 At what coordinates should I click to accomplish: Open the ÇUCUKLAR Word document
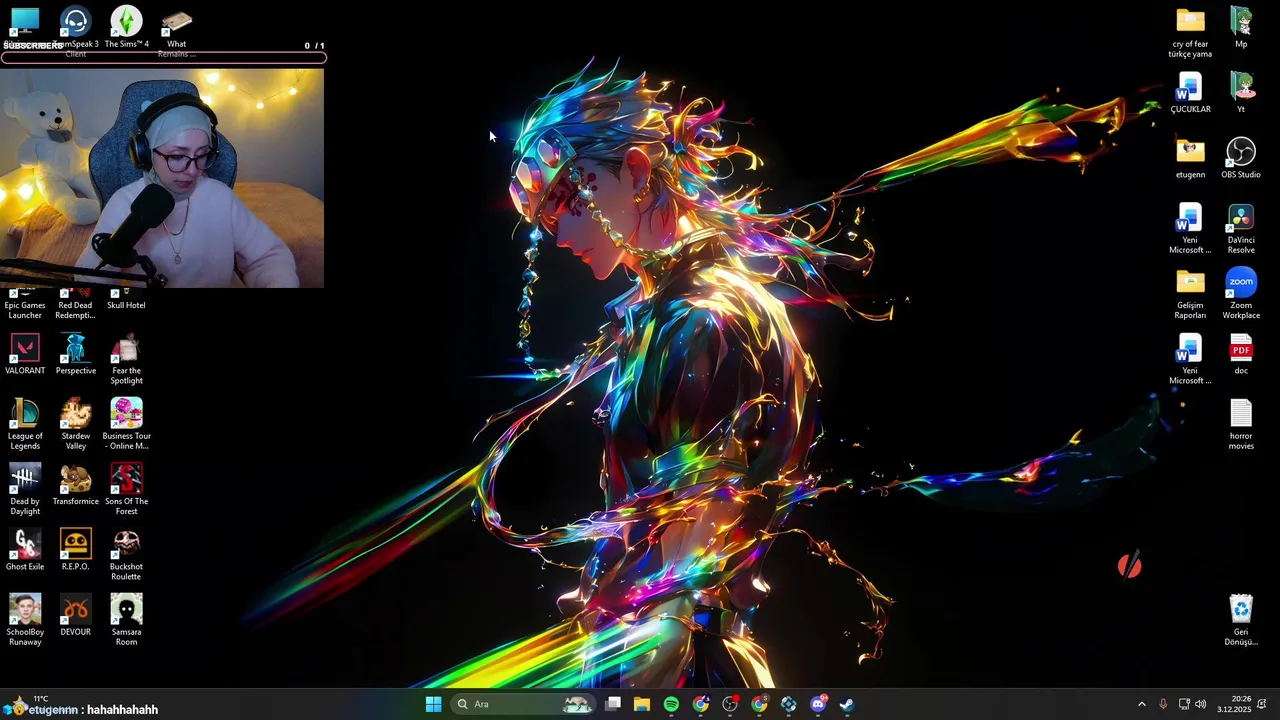point(1190,87)
